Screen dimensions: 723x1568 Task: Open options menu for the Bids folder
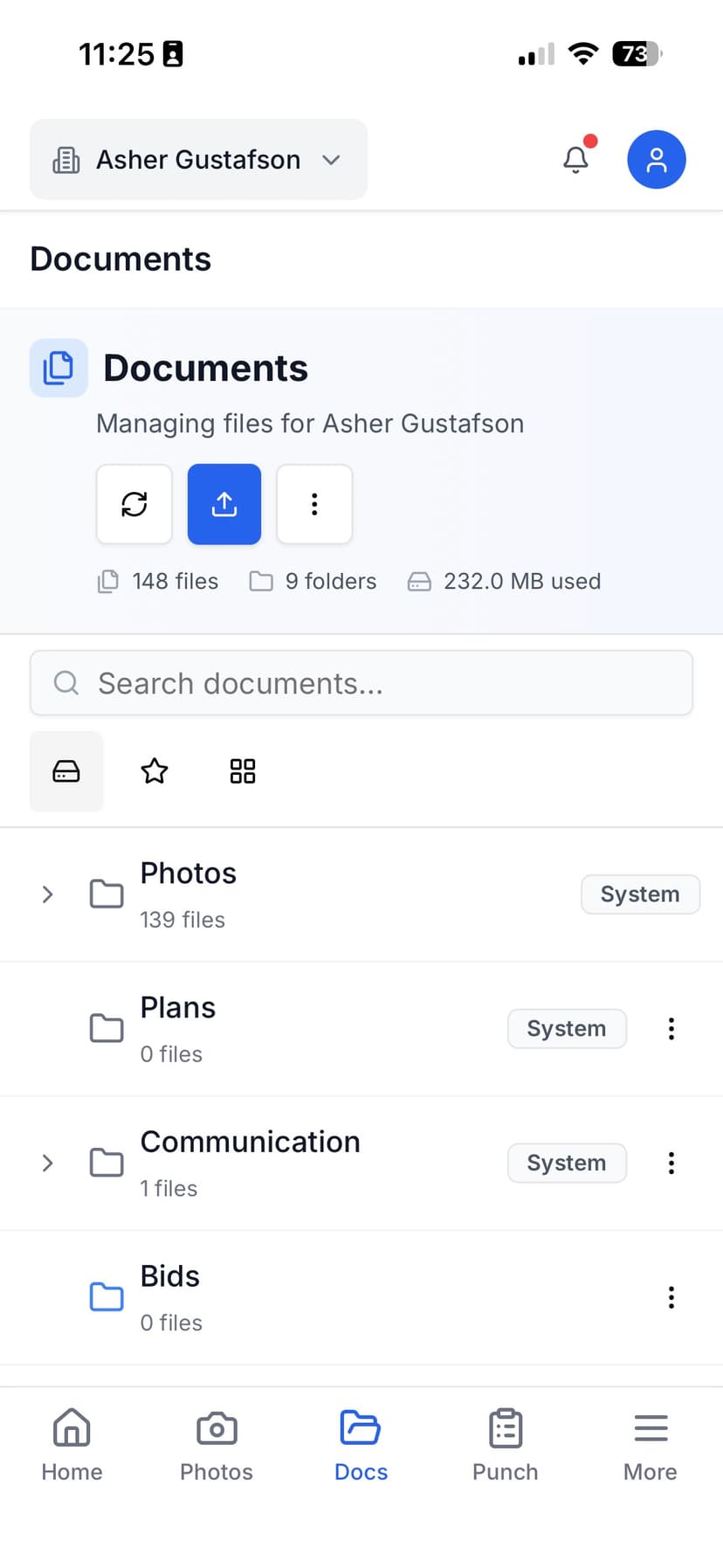[671, 1297]
